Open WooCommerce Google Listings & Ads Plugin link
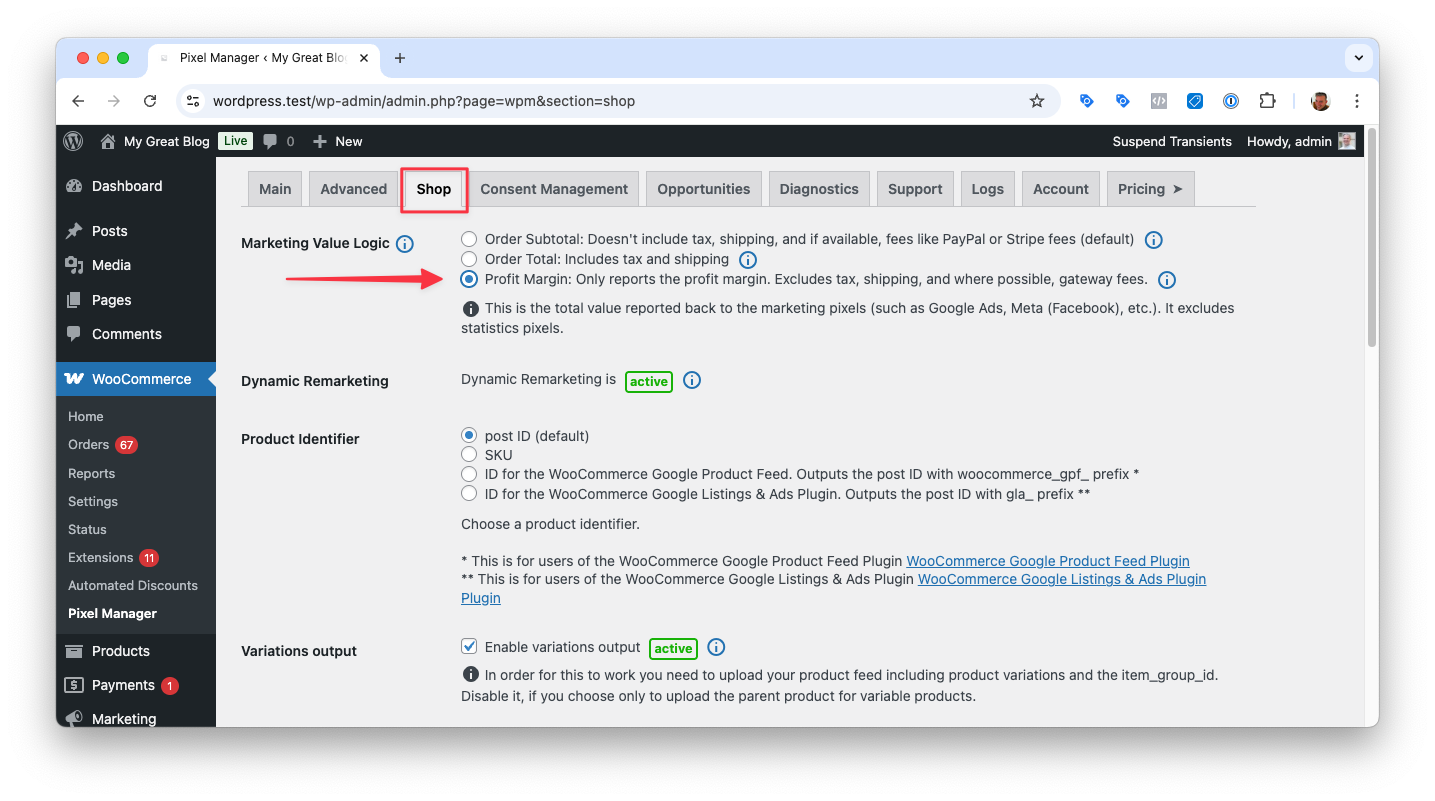 1062,579
